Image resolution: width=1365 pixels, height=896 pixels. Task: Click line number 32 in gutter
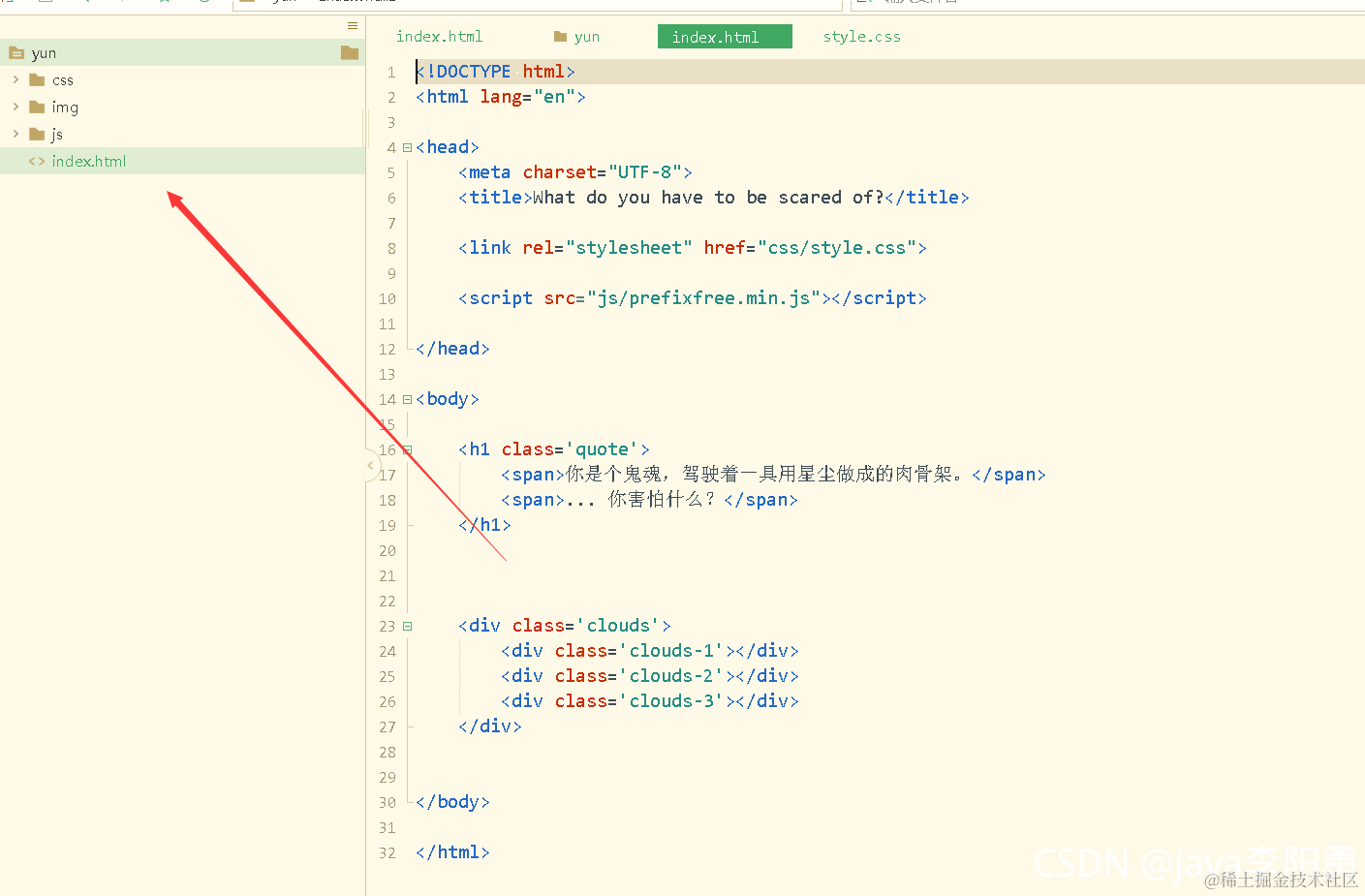pyautogui.click(x=388, y=853)
